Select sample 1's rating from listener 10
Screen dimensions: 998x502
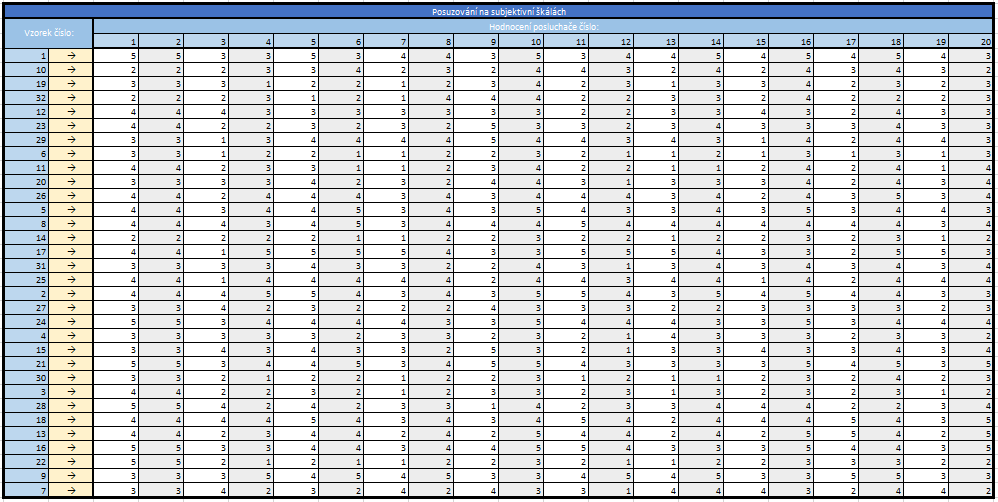coord(521,56)
